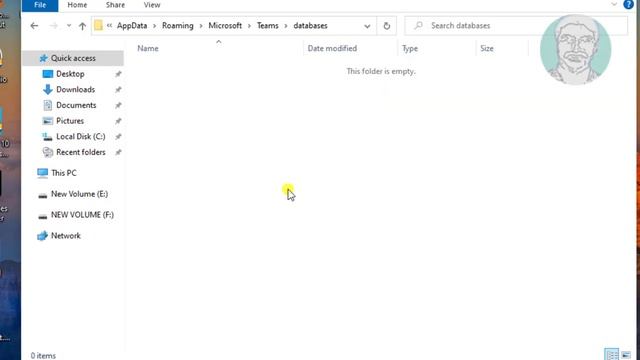Open Recent folders in sidebar
Screen dimensions: 640x360
click(81, 152)
